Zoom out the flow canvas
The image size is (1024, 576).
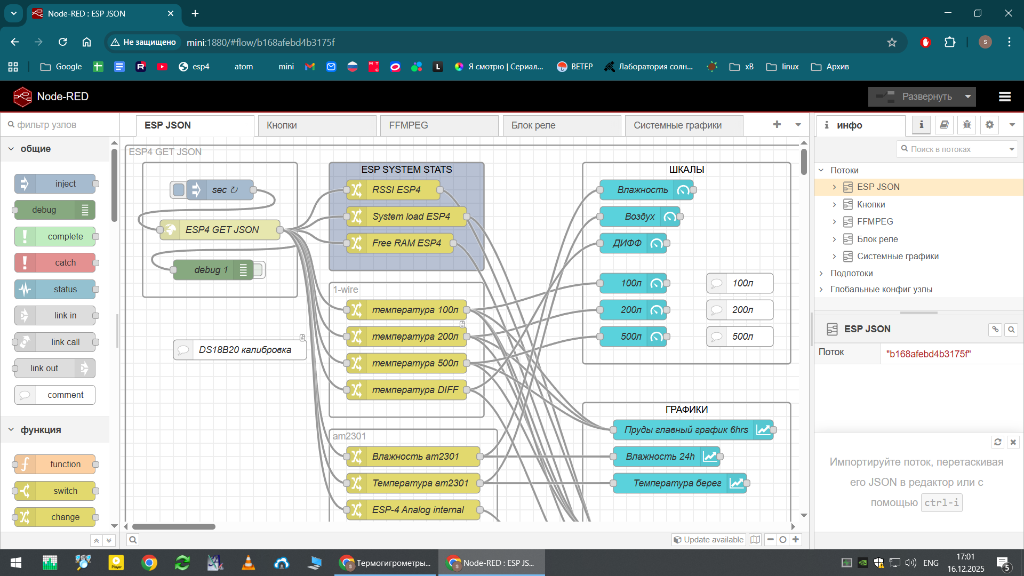pos(769,540)
